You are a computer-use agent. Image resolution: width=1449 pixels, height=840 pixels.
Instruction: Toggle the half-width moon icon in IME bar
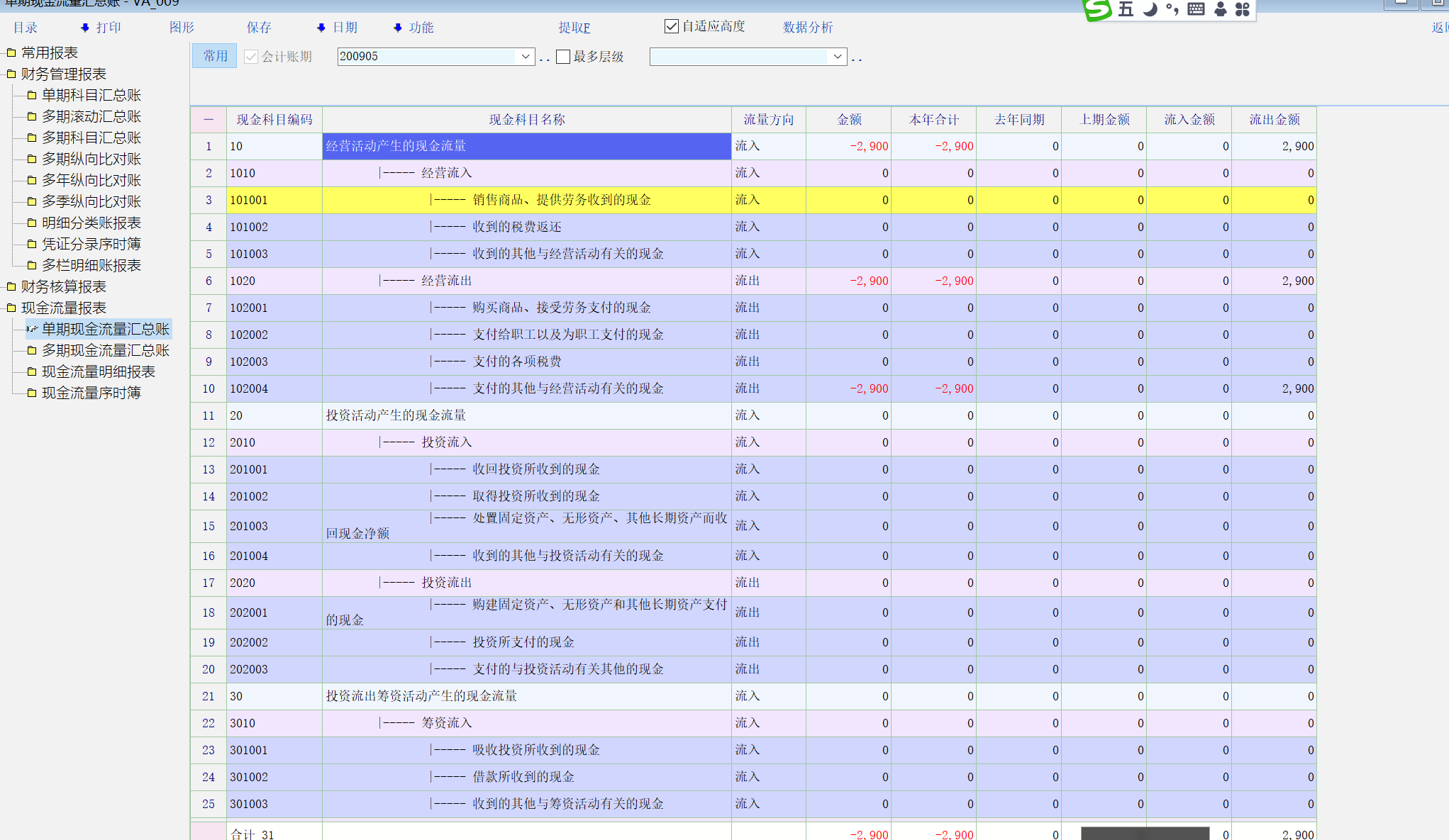click(x=1150, y=9)
